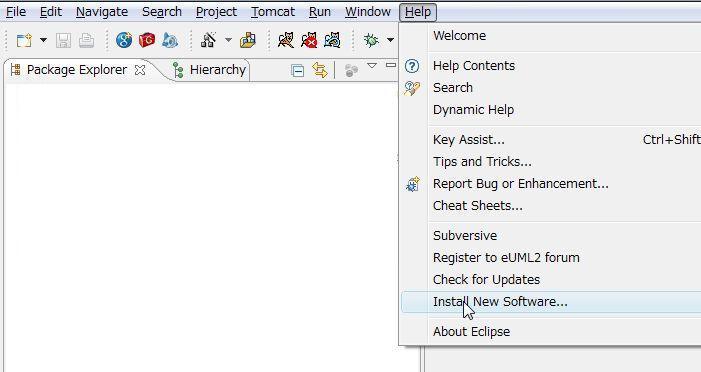Click the red GWT toolbox icon
701x372 pixels.
point(147,40)
